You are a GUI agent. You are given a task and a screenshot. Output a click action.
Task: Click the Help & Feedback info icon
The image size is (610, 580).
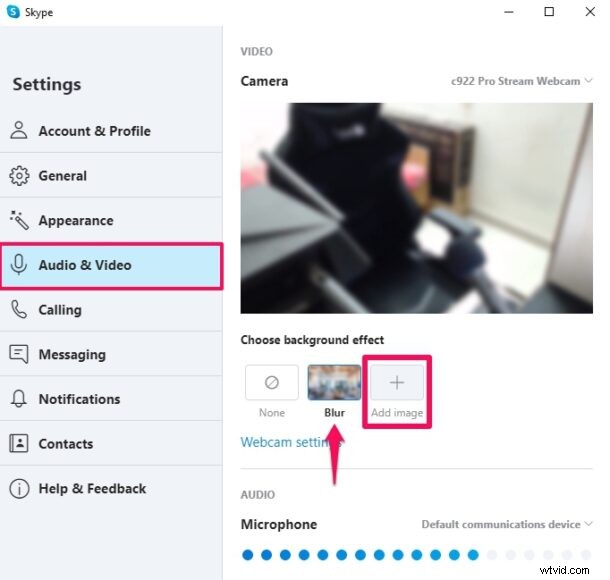coord(19,488)
